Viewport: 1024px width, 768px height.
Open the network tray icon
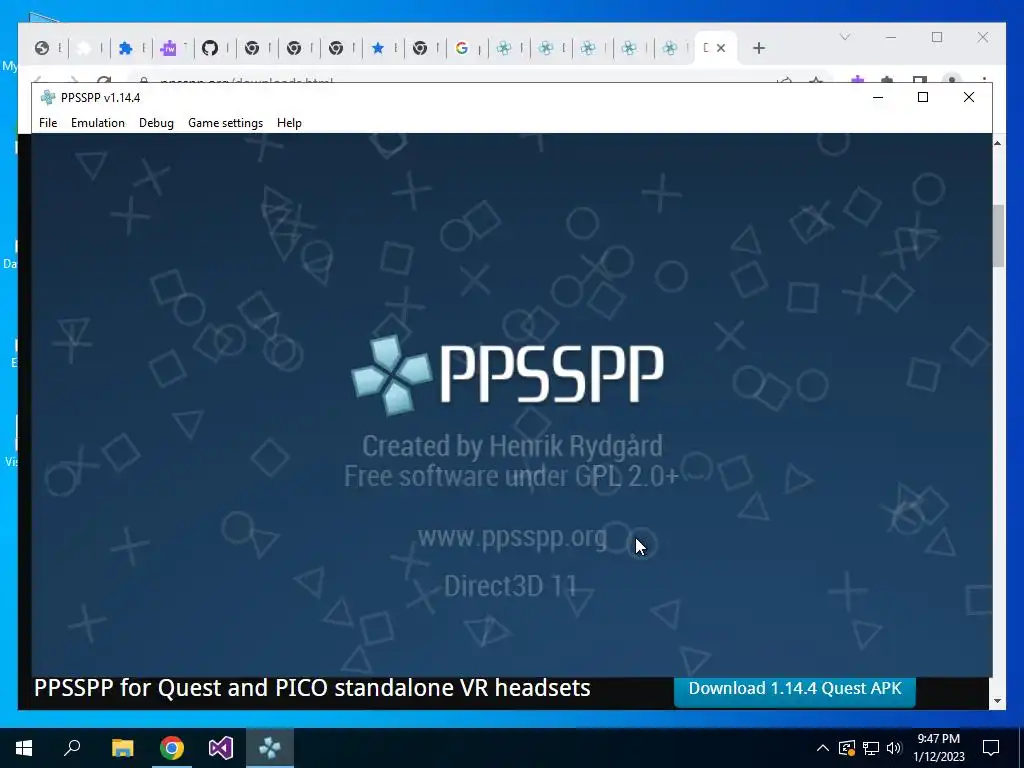(871, 748)
